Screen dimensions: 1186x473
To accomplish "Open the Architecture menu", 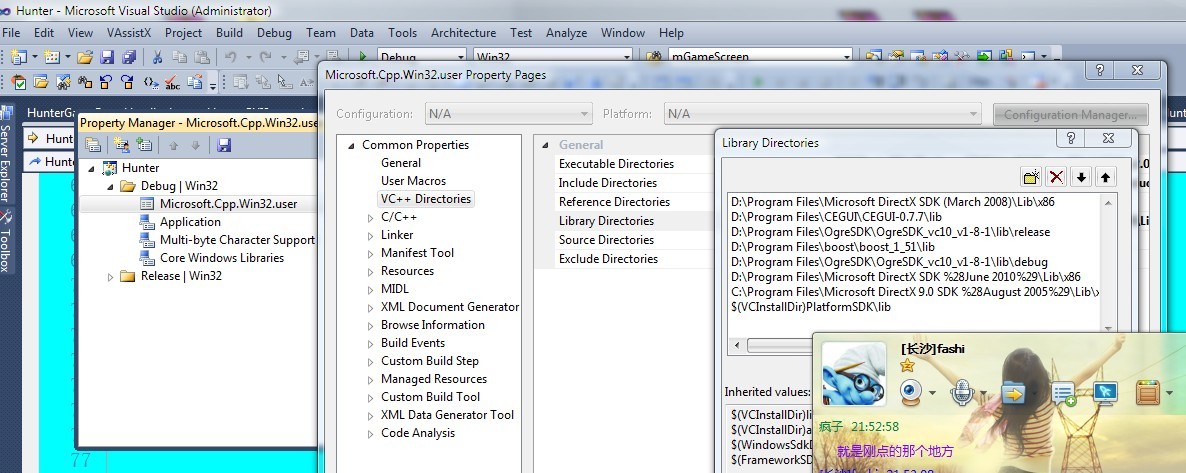I will (464, 33).
